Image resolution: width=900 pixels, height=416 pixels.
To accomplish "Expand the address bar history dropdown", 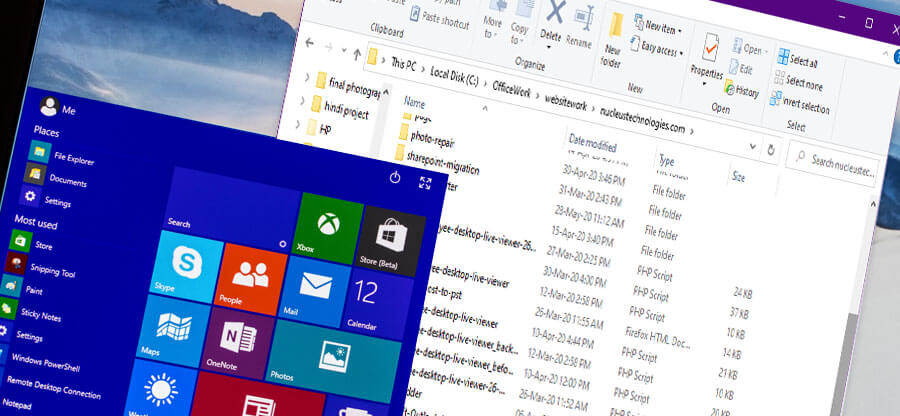I will pos(752,146).
